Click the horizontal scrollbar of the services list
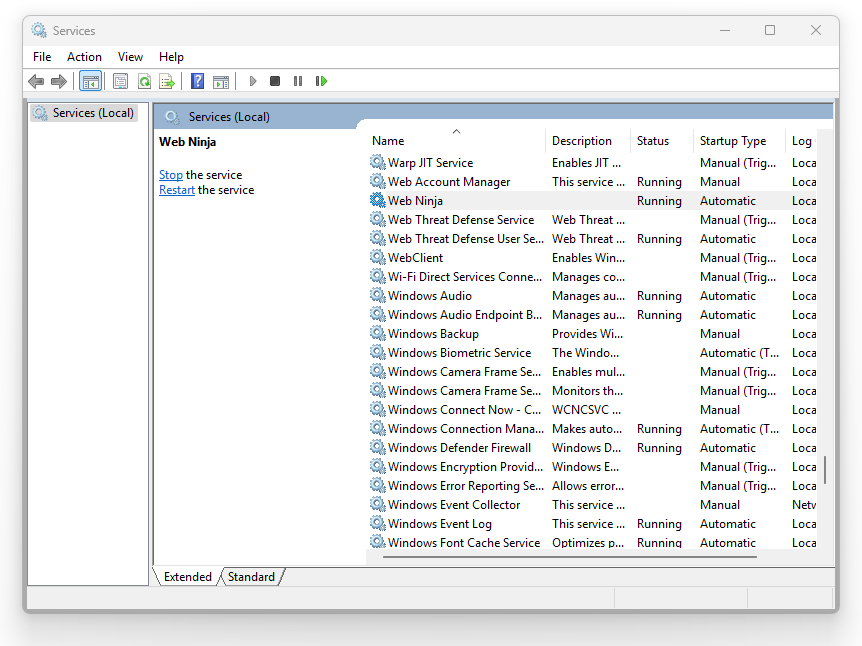Screen dimensions: 862x646 [570, 557]
